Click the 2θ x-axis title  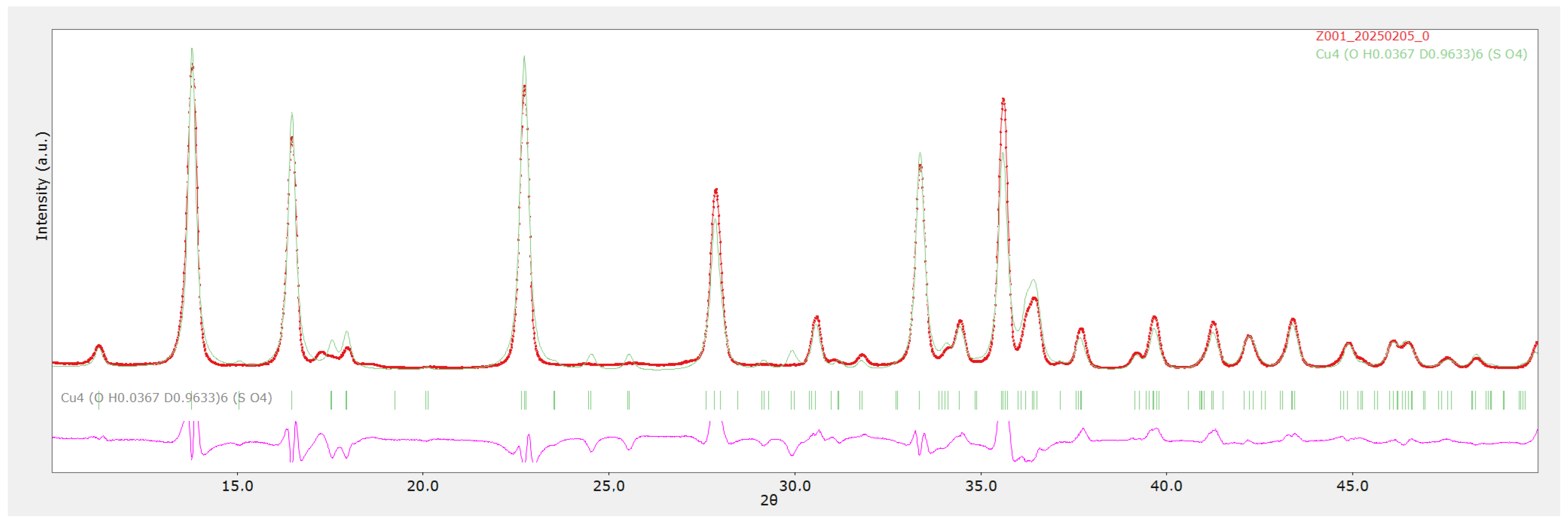(x=769, y=500)
